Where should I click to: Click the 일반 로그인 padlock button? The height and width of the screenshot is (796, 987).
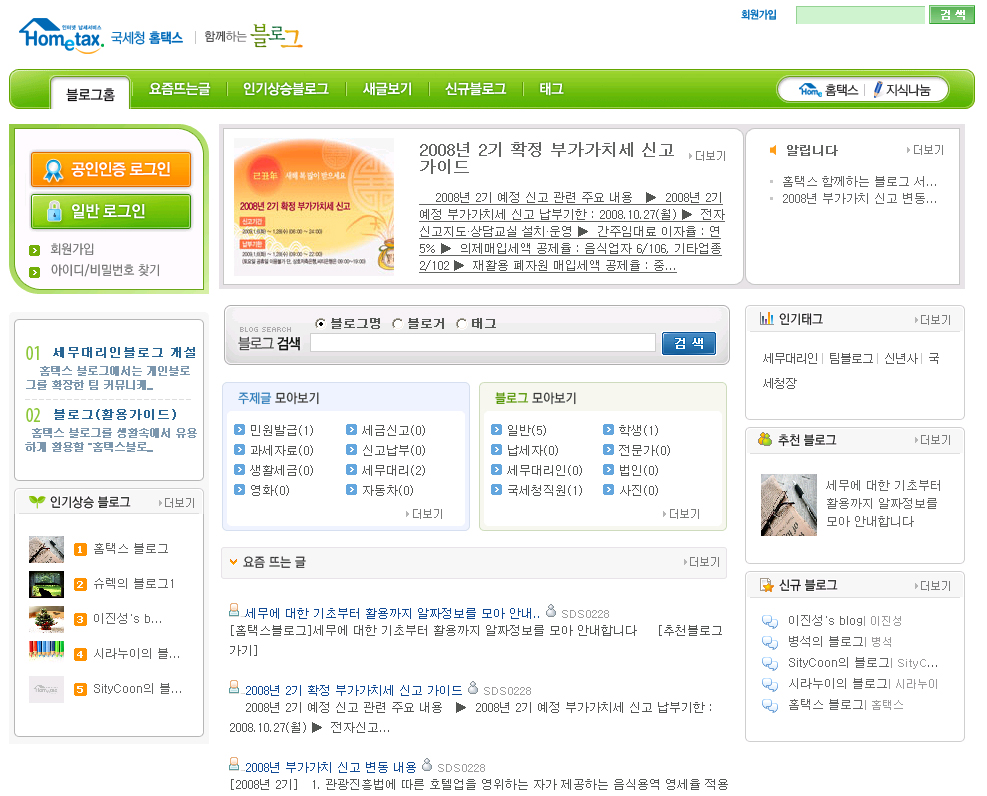pos(110,211)
